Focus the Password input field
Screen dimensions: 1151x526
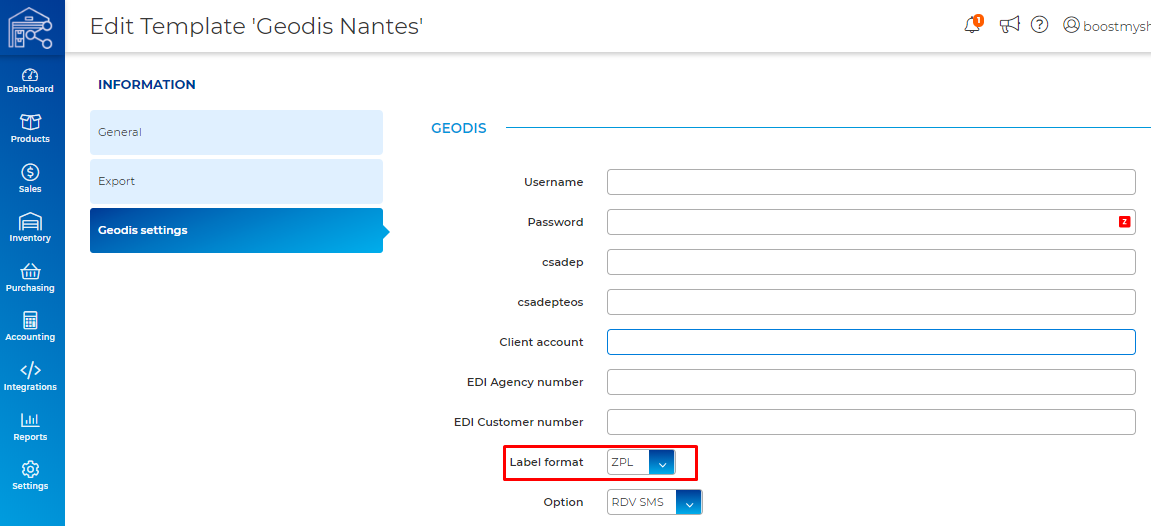pos(871,222)
